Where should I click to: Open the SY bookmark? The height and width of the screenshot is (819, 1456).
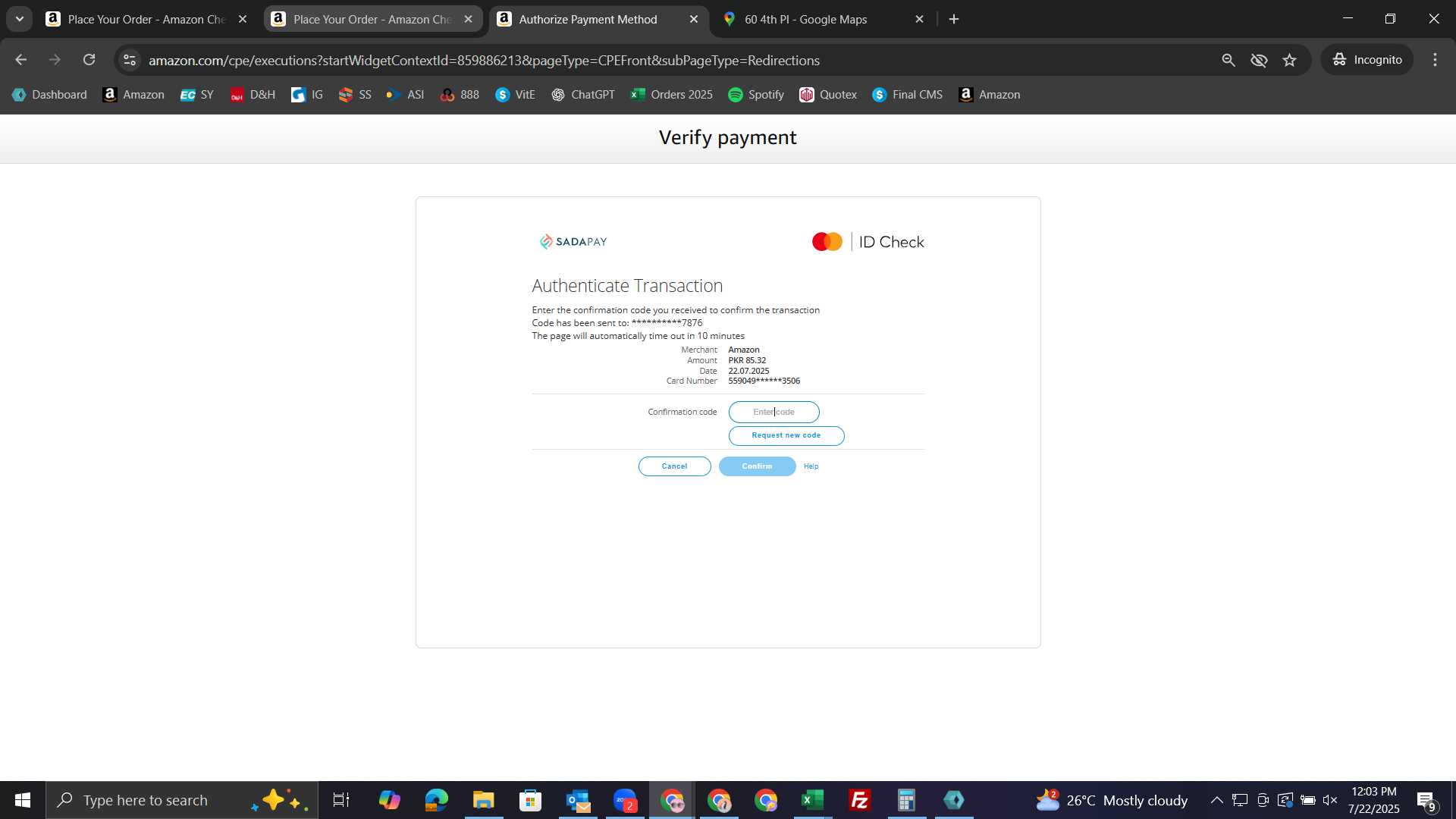197,95
